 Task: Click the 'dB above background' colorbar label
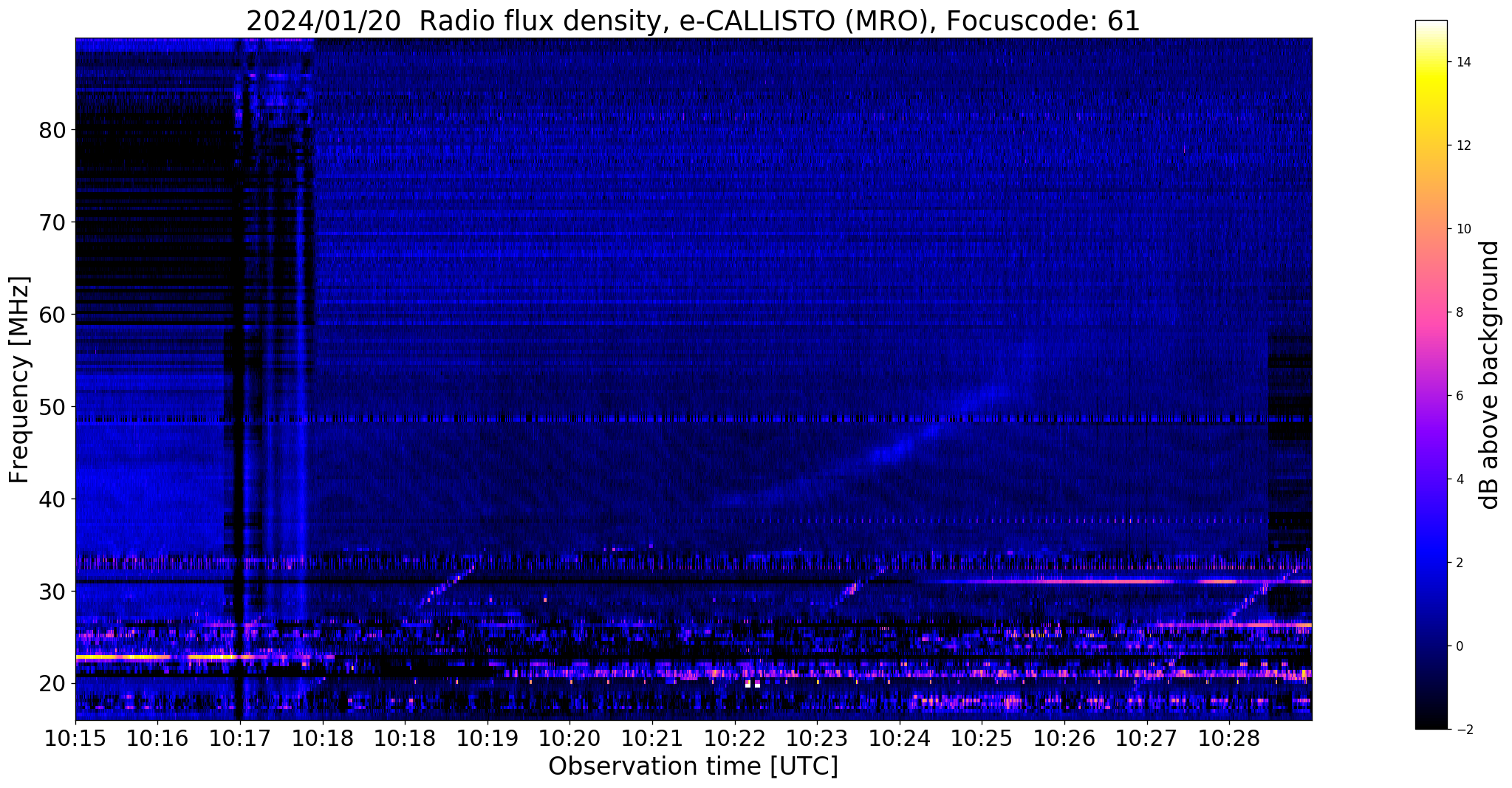click(1490, 375)
